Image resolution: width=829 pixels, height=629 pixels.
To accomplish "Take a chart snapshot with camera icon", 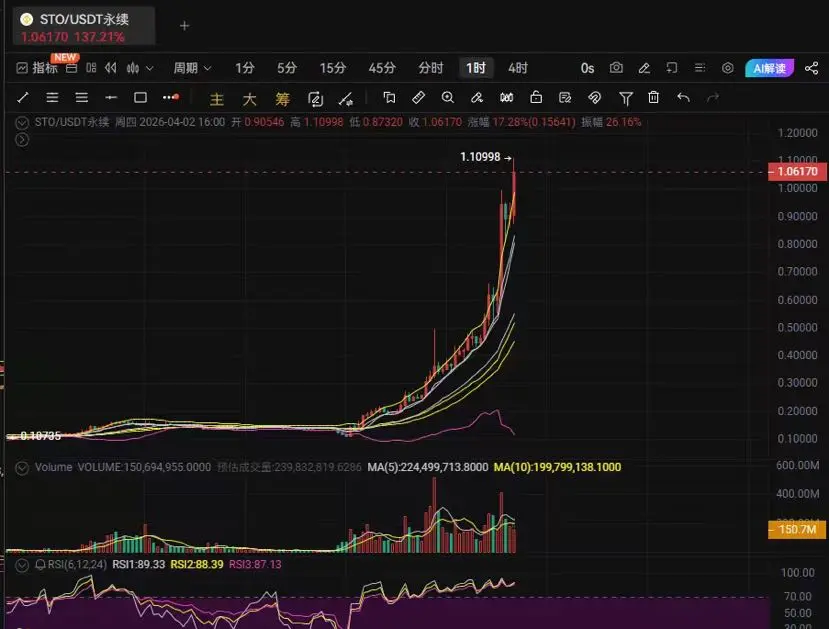I will (616, 68).
